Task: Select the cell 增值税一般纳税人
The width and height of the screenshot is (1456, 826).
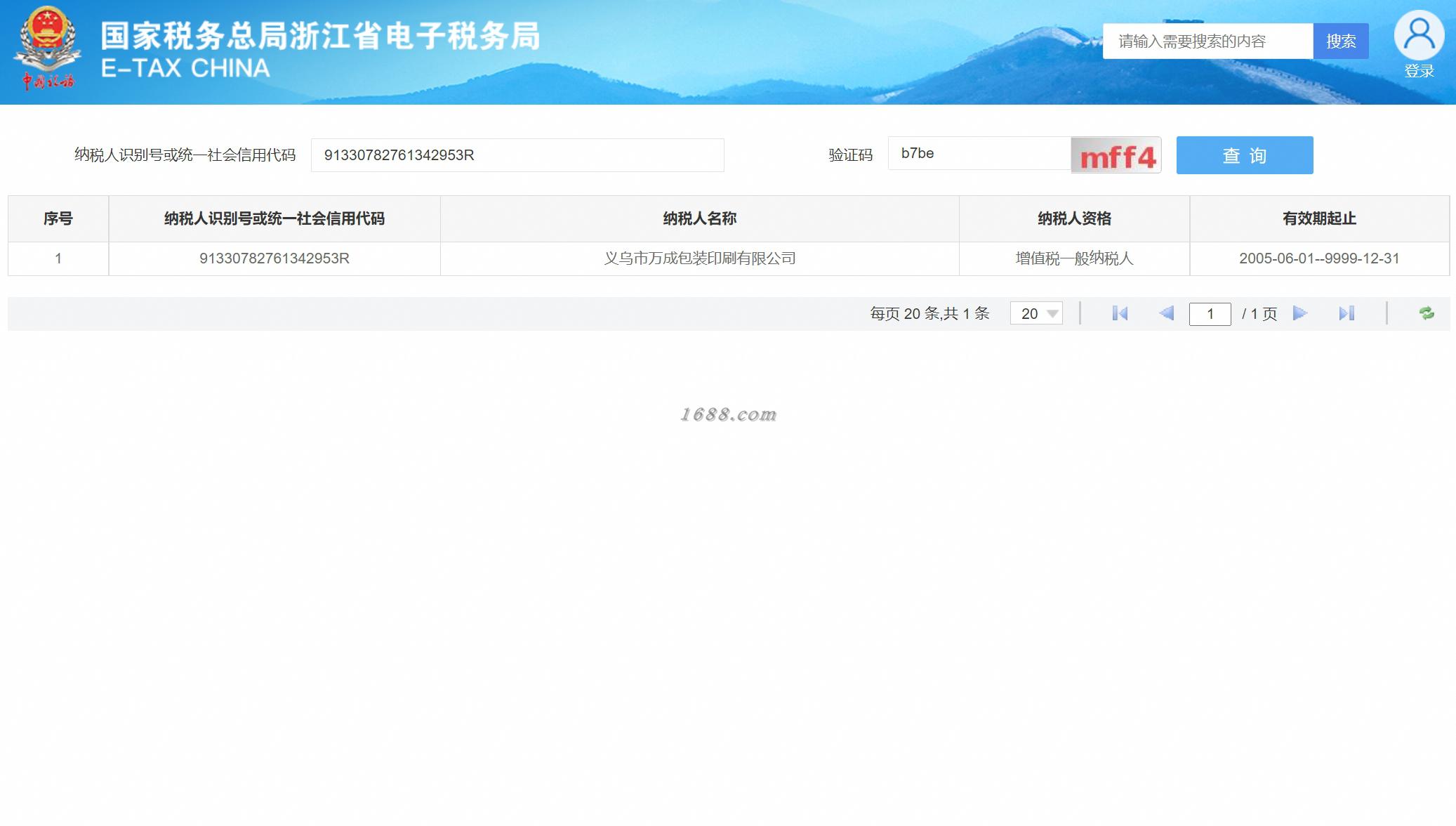Action: tap(1075, 258)
